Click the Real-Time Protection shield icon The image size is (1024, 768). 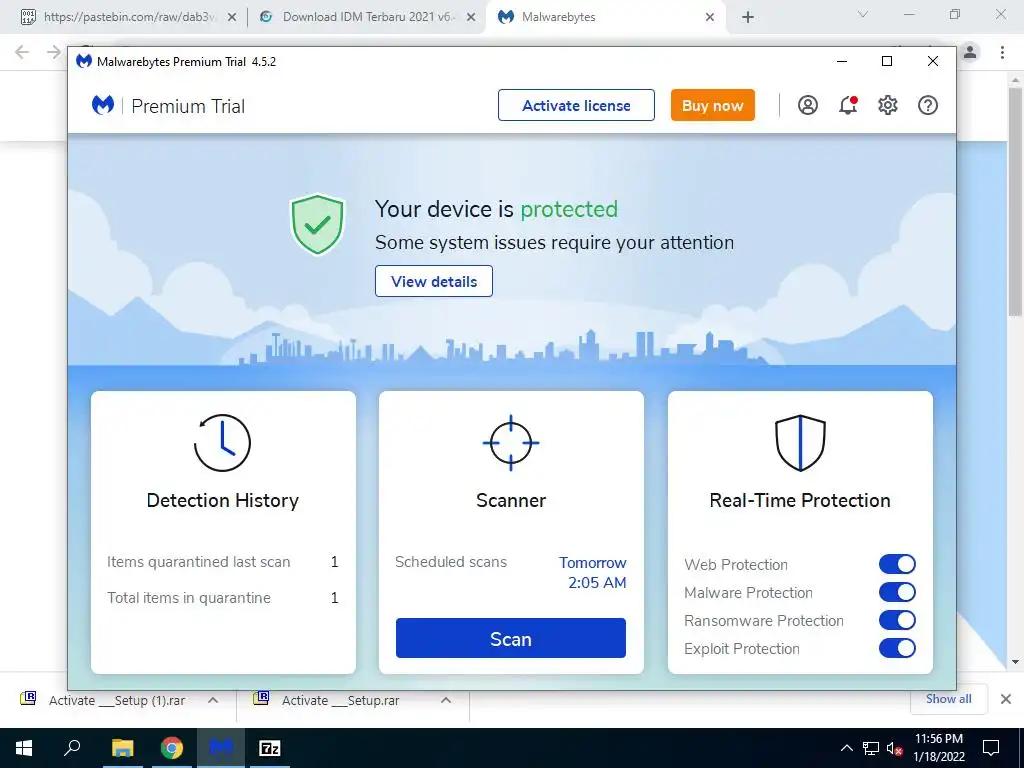point(800,443)
